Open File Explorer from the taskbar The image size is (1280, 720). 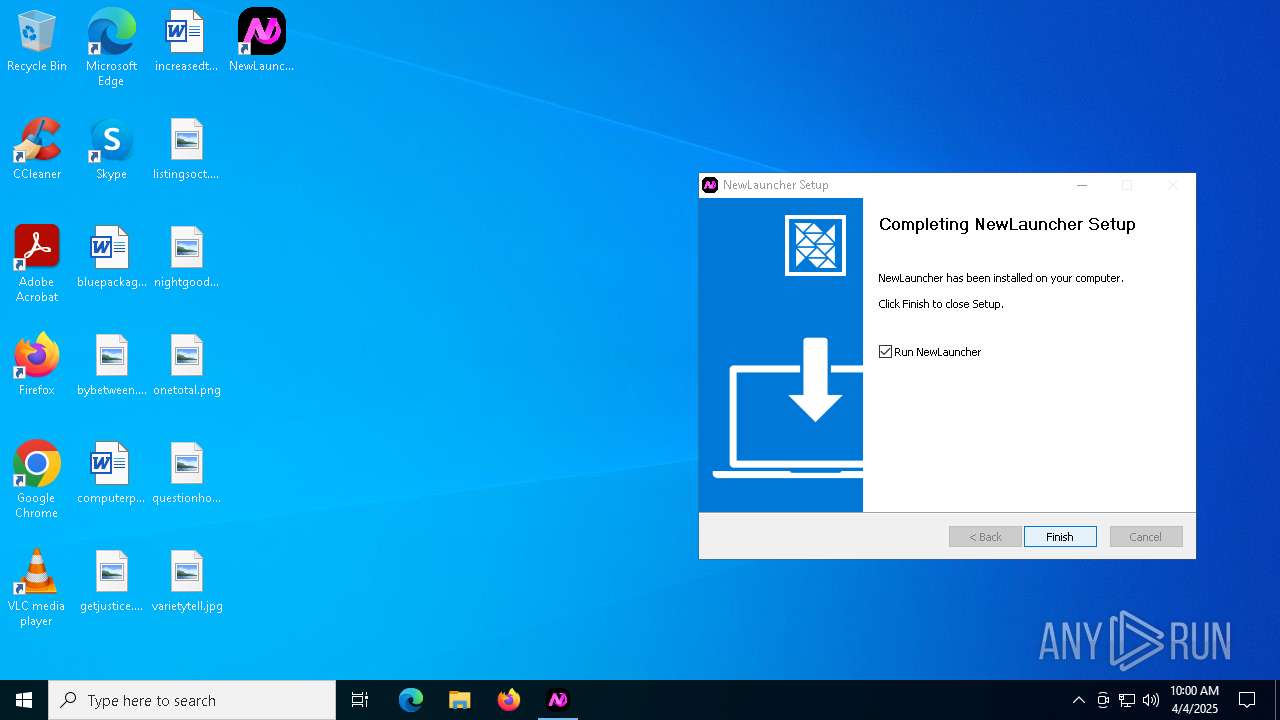click(x=459, y=700)
